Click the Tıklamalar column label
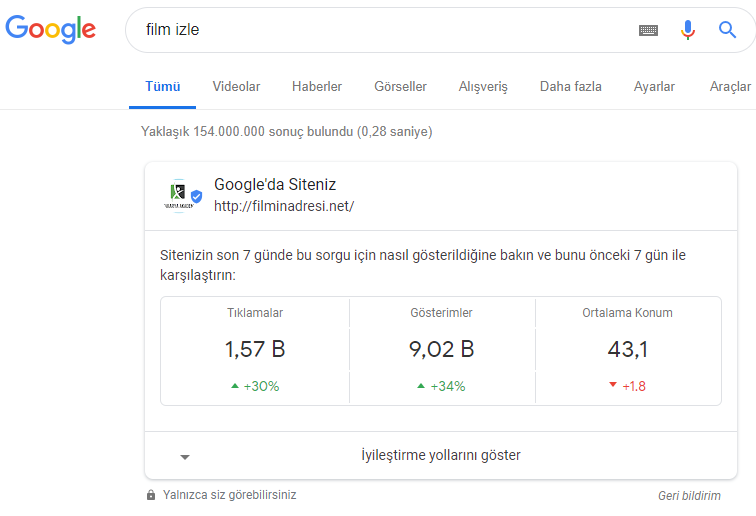Screen dimensions: 756x516 coord(255,313)
